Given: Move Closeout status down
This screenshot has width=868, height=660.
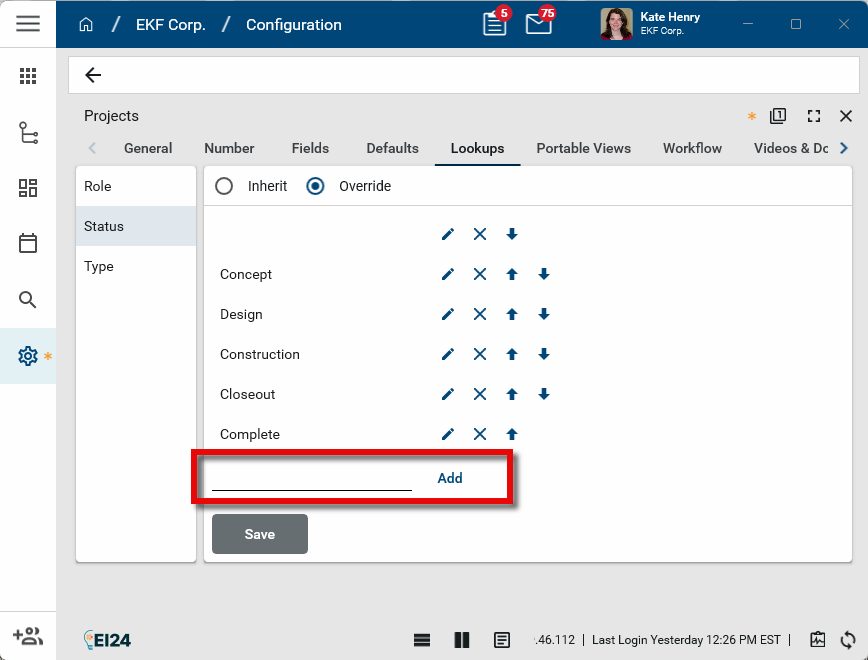Looking at the screenshot, I should pyautogui.click(x=544, y=394).
